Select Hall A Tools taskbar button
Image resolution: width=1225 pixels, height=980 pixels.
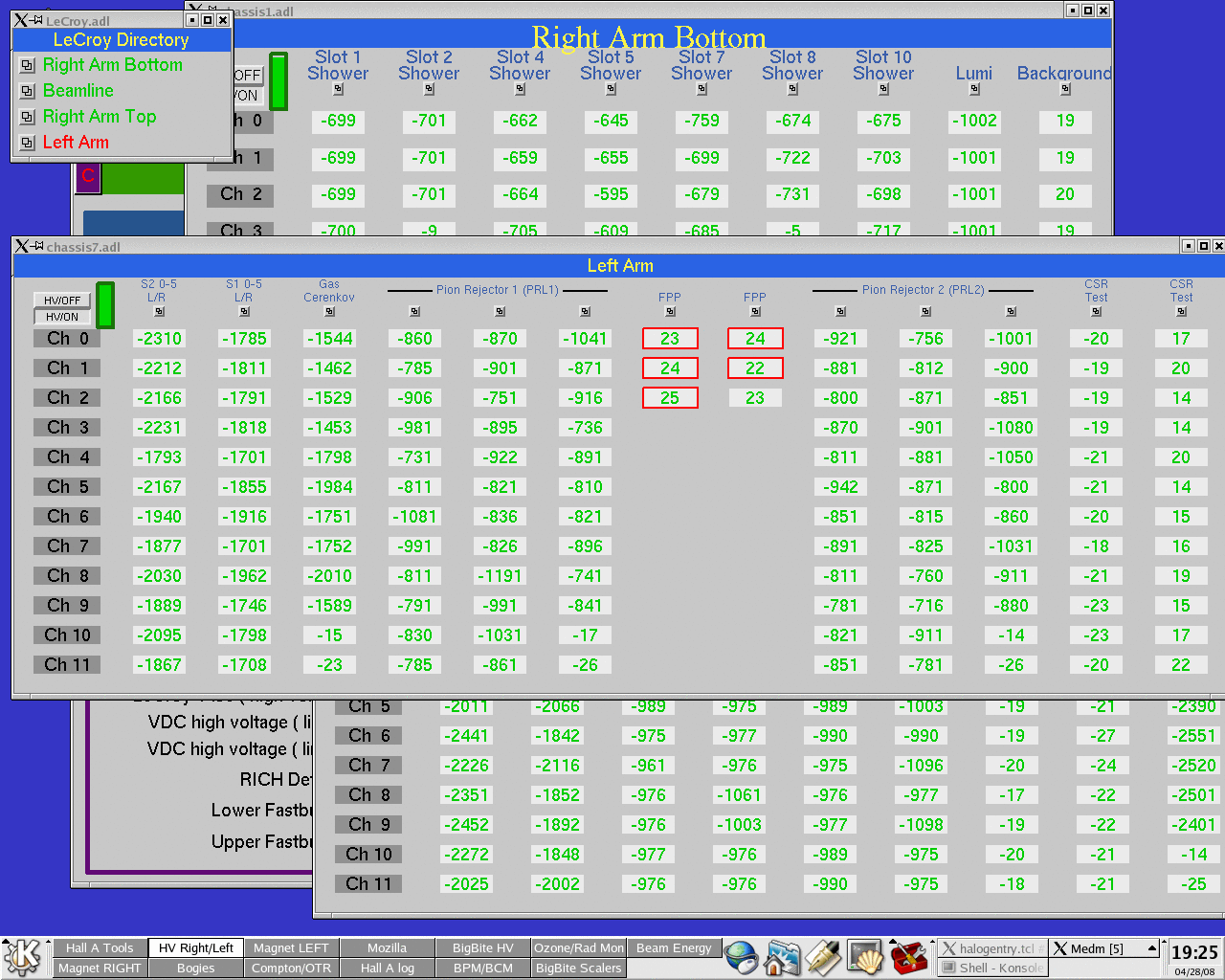[x=100, y=948]
